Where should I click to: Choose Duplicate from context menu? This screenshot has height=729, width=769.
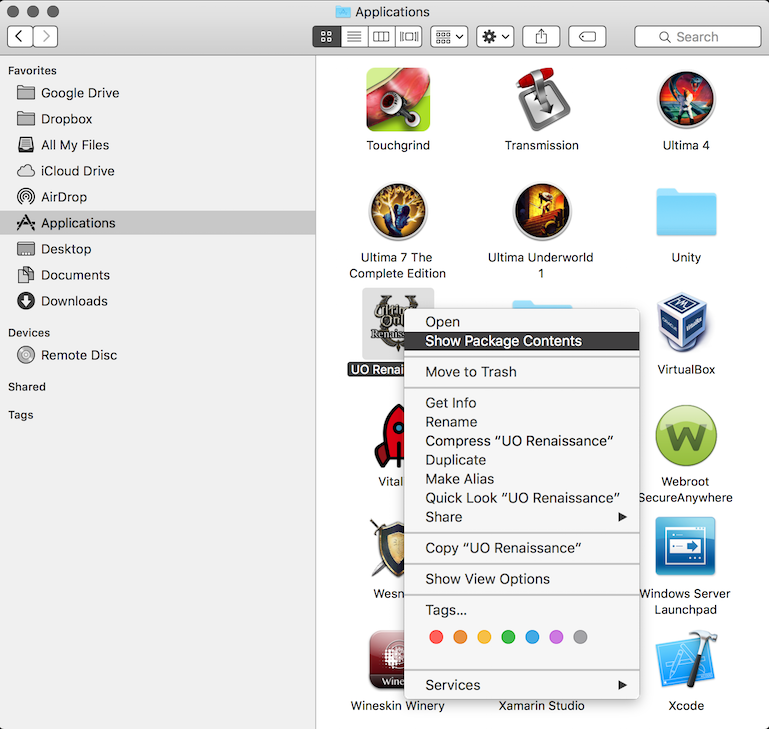click(x=521, y=460)
